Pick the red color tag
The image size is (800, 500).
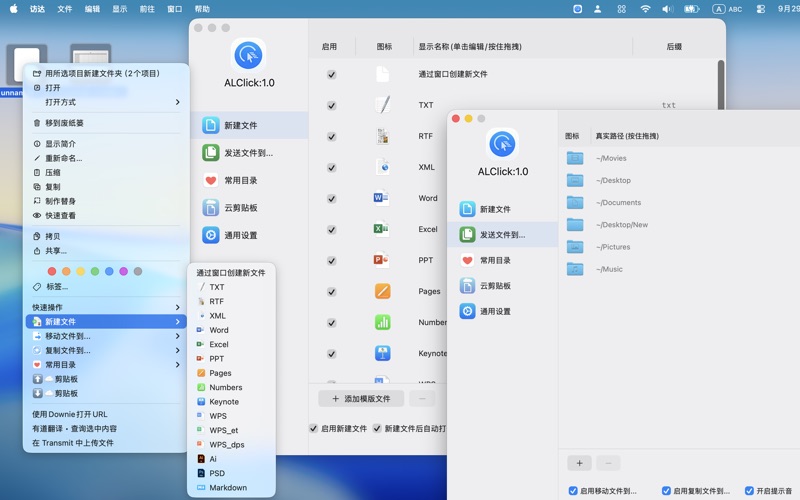52,271
